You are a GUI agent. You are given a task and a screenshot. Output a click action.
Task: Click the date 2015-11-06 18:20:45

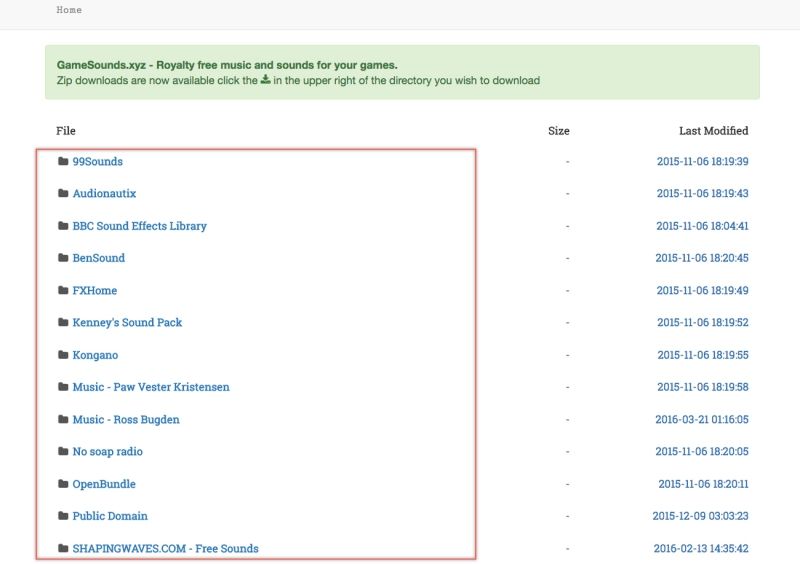[x=702, y=258]
